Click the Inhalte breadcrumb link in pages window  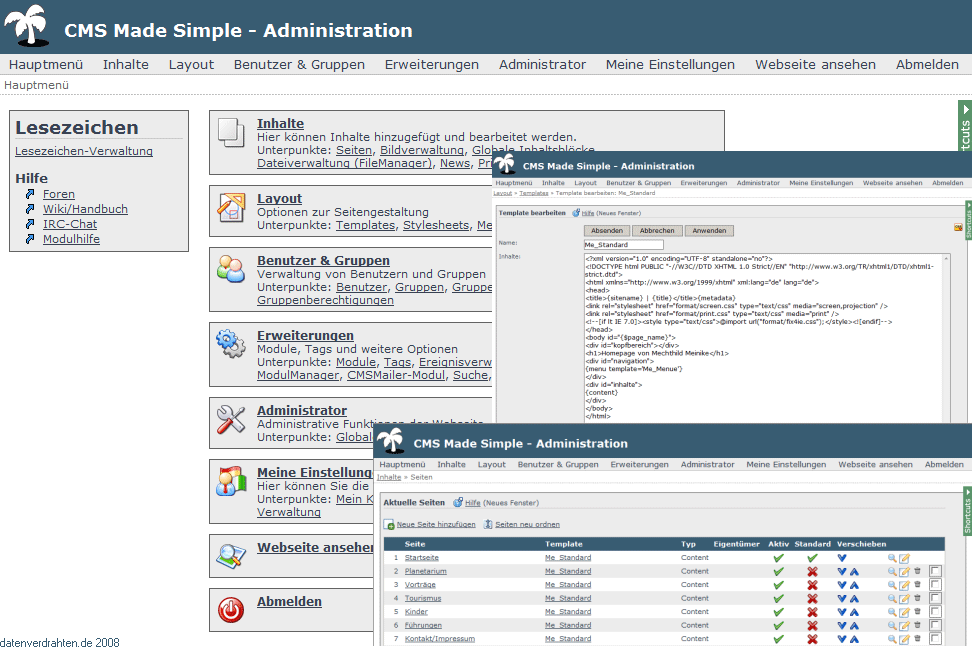point(389,477)
